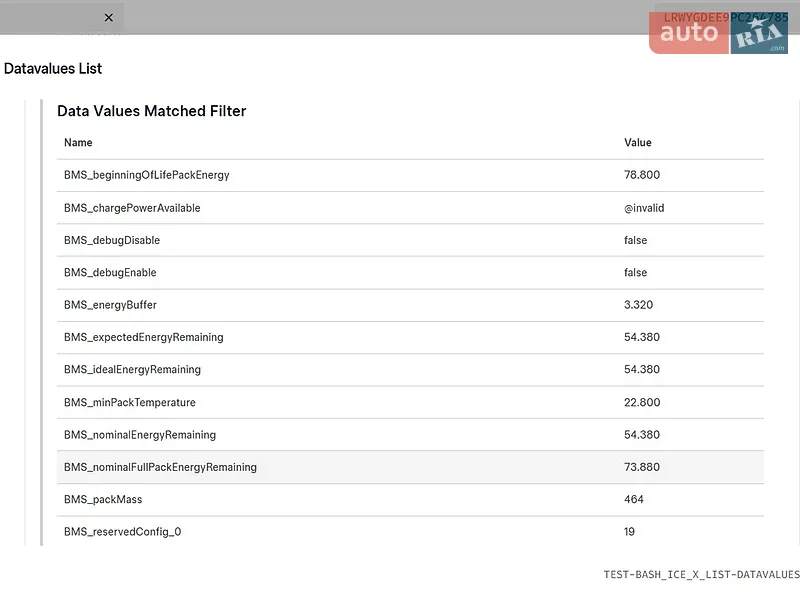Click the TEST-BASH_ICE_X_LIST-DATAVALUES label
This screenshot has height=600, width=800.
point(702,574)
